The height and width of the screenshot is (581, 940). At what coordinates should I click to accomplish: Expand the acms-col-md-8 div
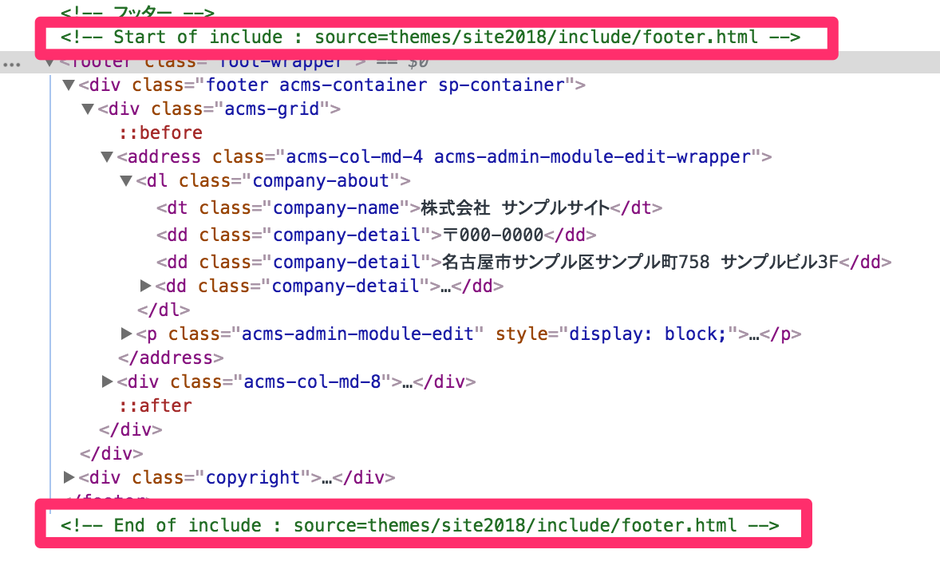[x=107, y=381]
